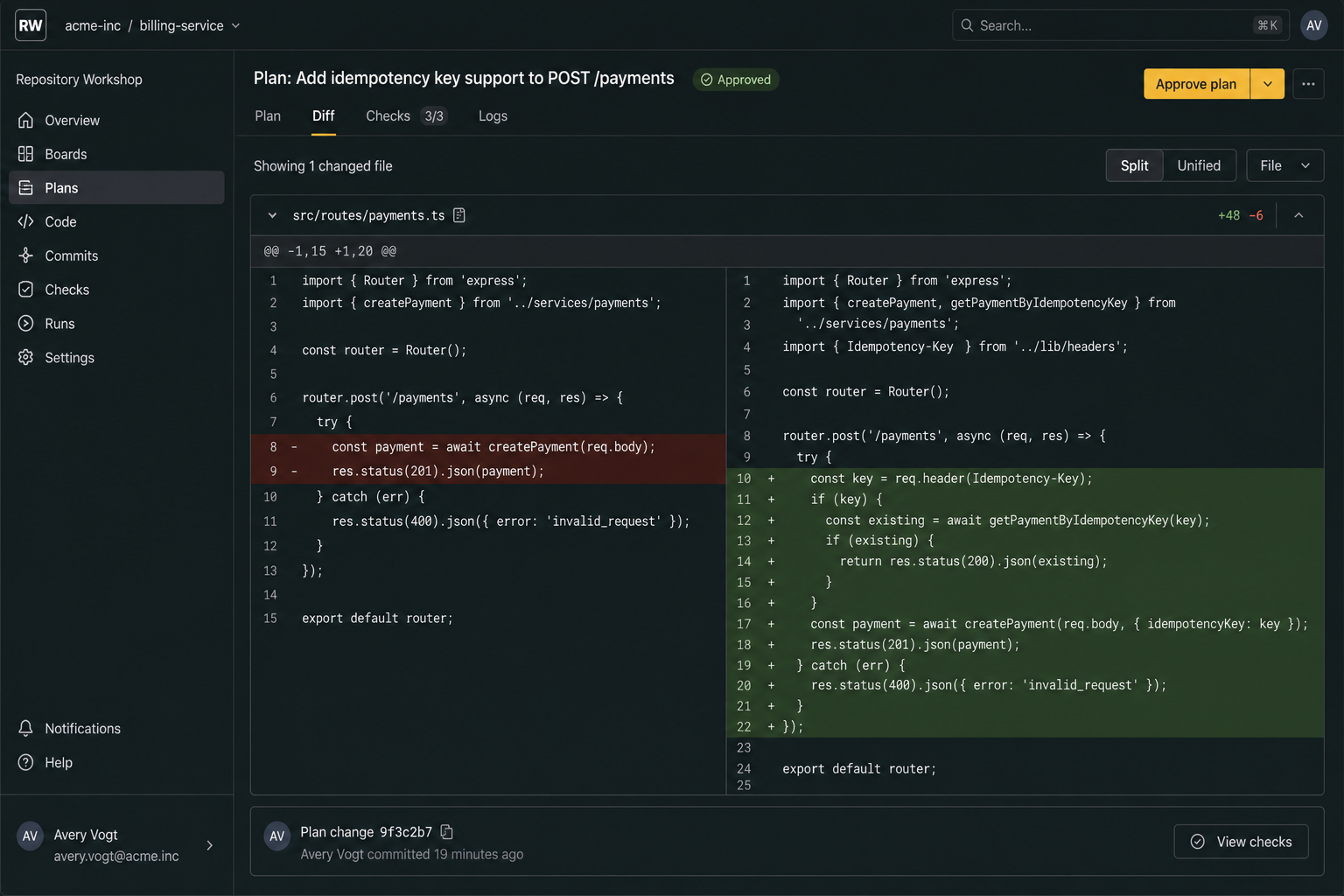Click the Commits node icon
This screenshot has width=1344, height=896.
tap(26, 255)
